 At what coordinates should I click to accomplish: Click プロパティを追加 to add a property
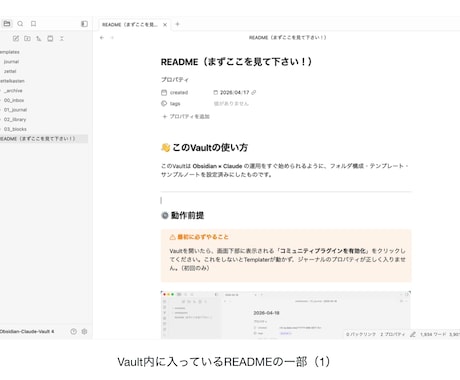pyautogui.click(x=186, y=116)
